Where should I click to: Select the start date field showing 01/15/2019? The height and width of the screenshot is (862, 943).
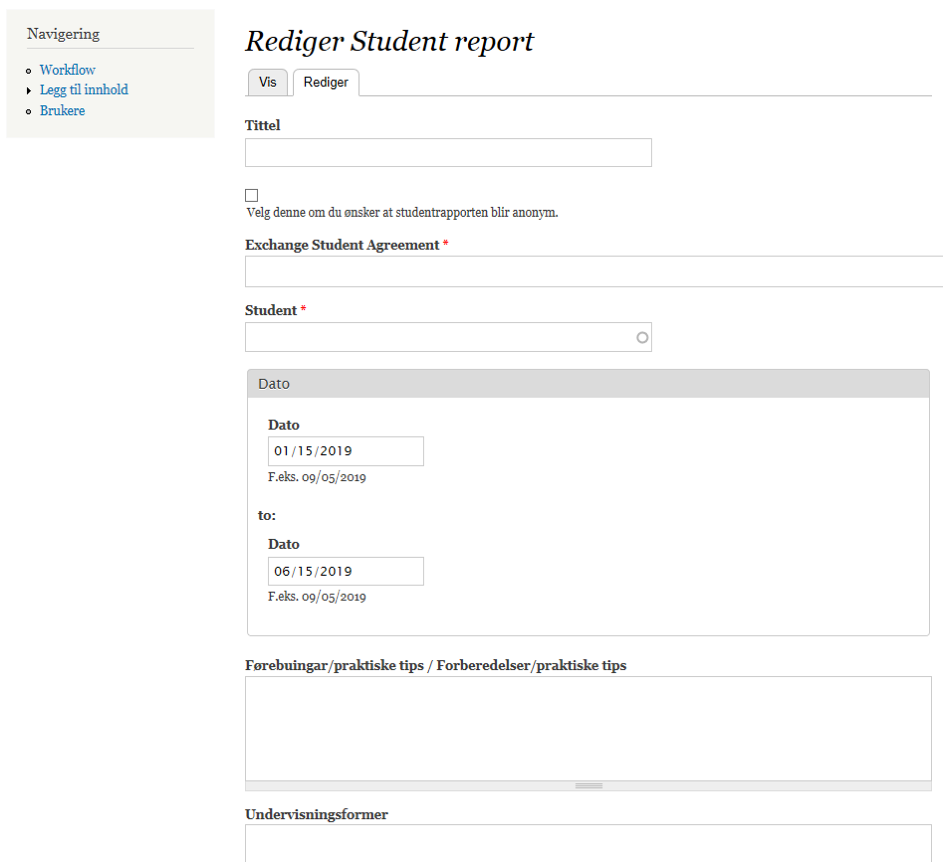coord(345,451)
